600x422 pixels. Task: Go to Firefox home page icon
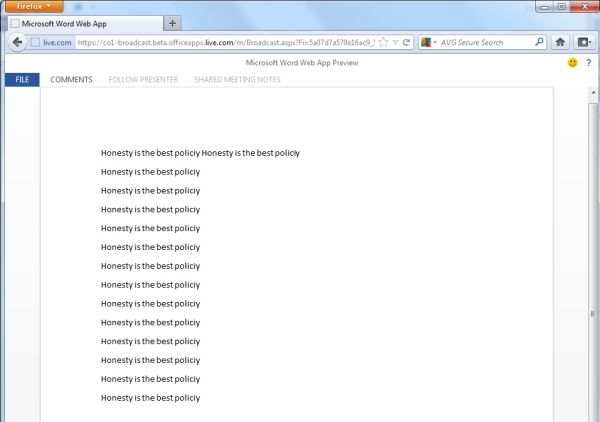click(560, 42)
